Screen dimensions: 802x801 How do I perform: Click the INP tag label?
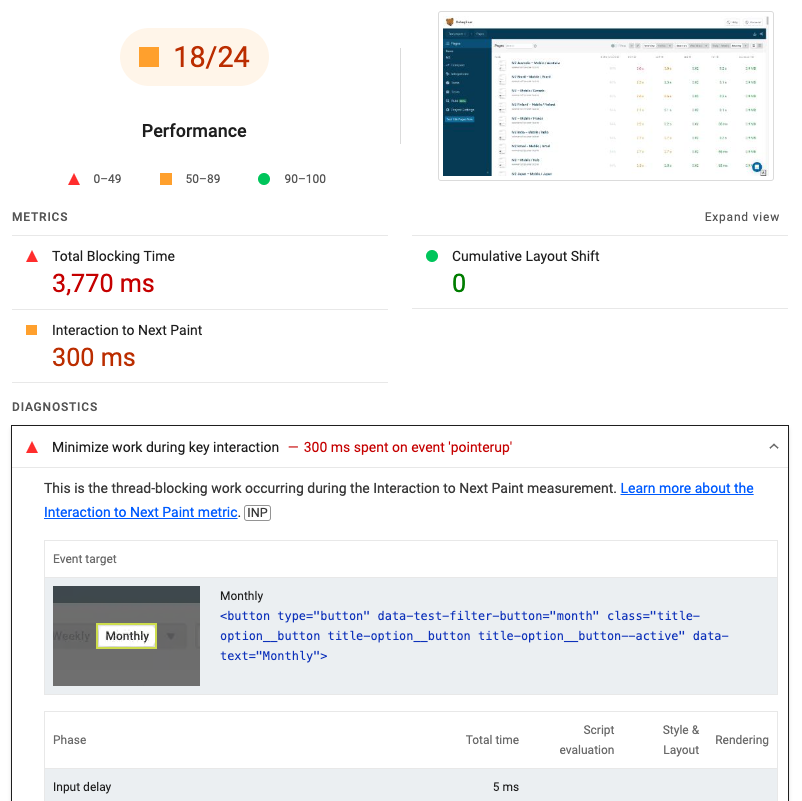[x=257, y=513]
